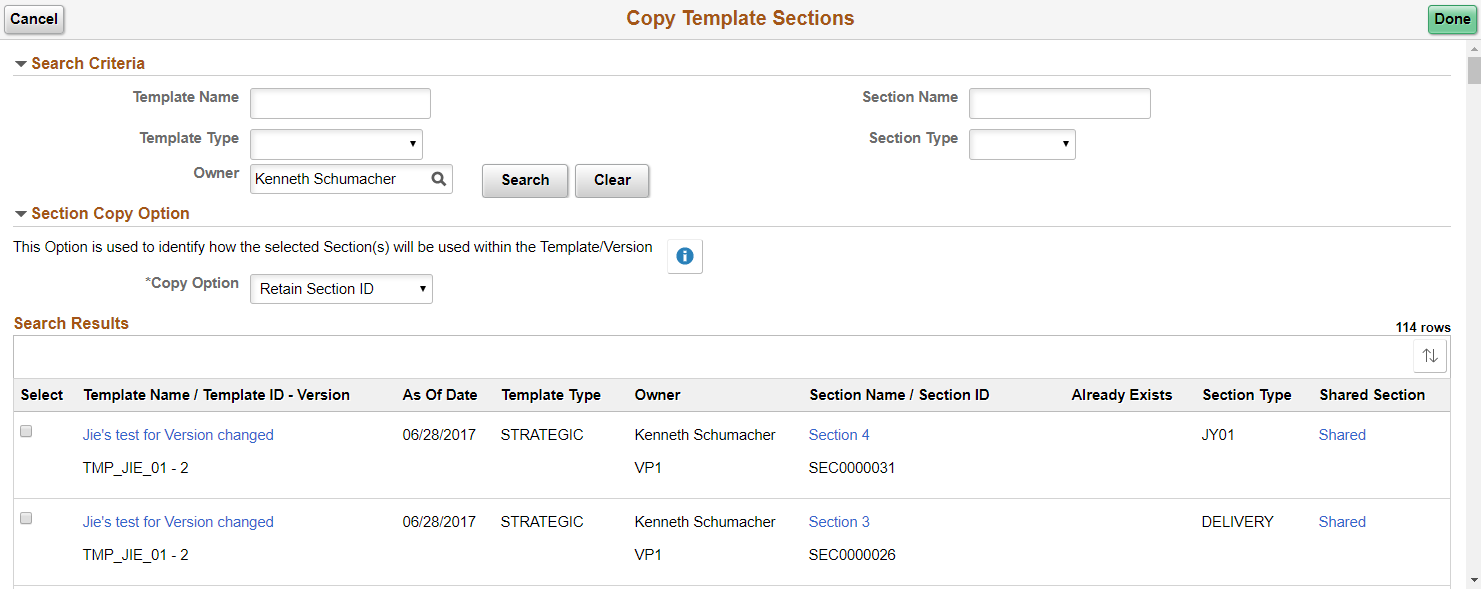Viewport: 1481px width, 591px height.
Task: Click the Cancel button
Action: pos(34,19)
